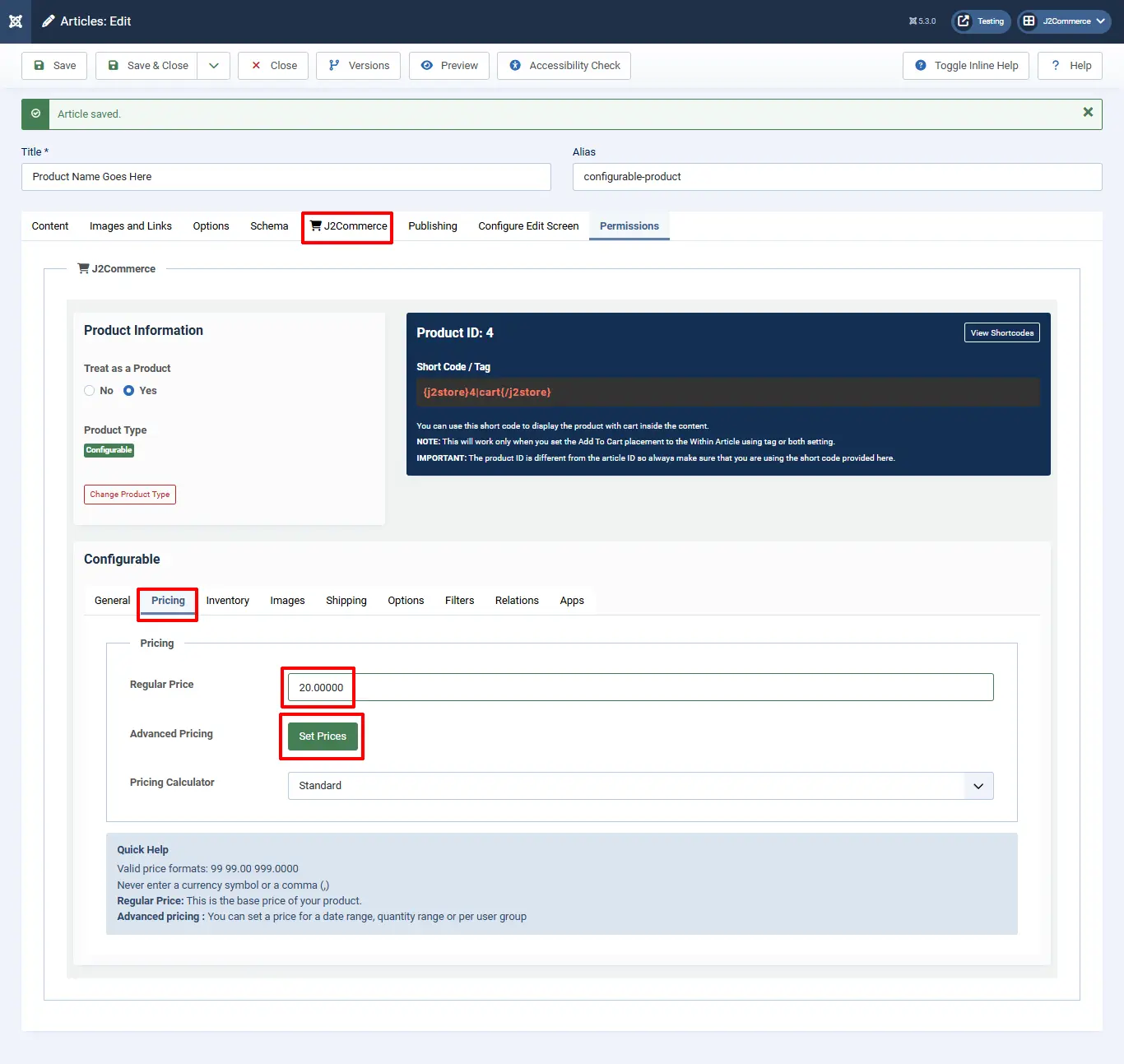Select Yes for Treat as a Product

pyautogui.click(x=129, y=391)
